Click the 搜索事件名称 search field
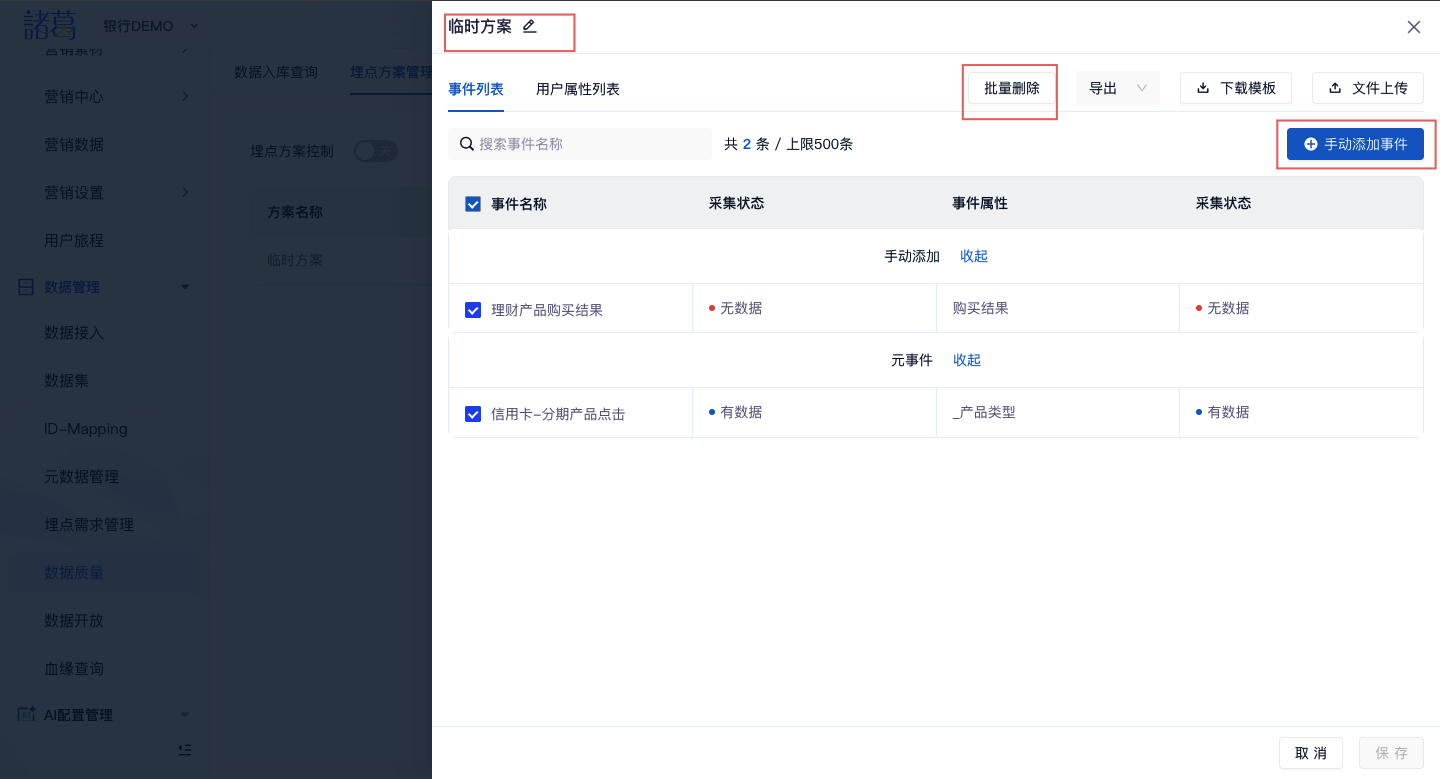The image size is (1440, 779). point(590,144)
